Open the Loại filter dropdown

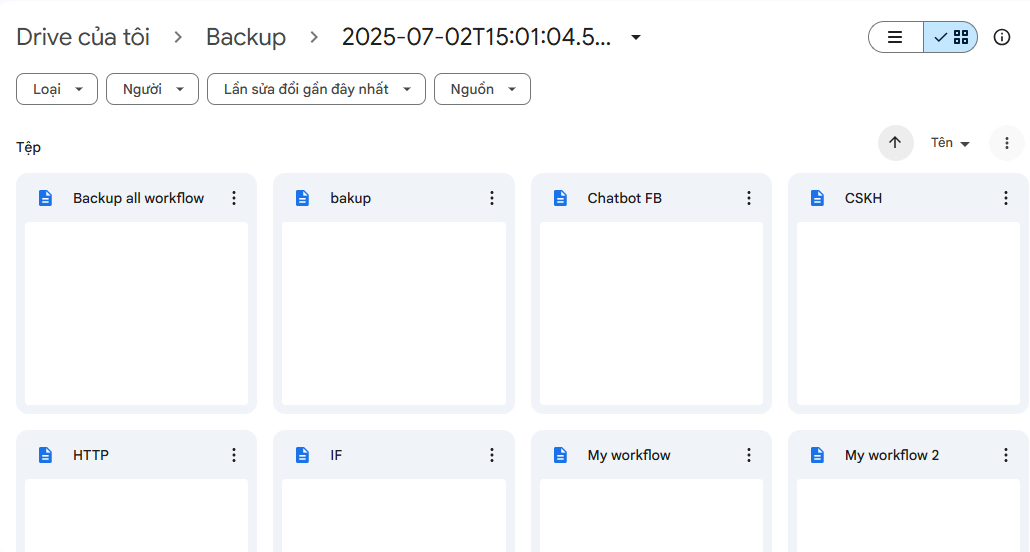[57, 89]
